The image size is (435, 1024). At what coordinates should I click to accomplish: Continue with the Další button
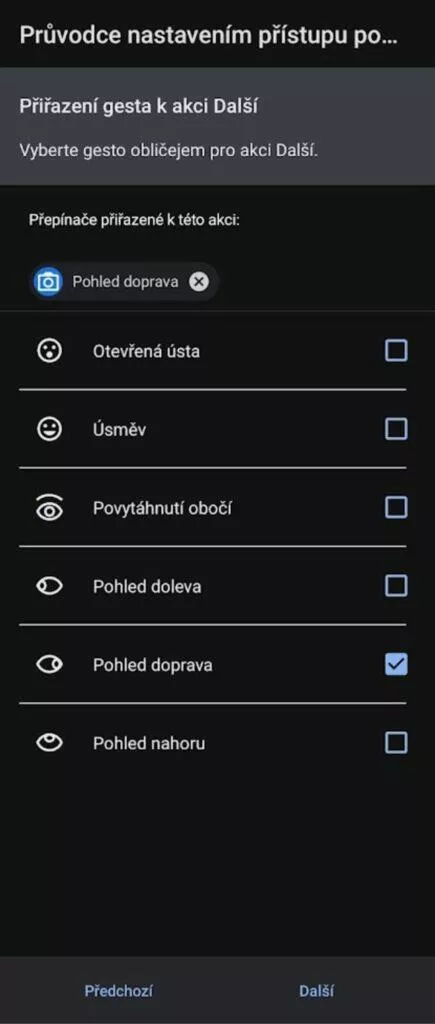[x=316, y=991]
